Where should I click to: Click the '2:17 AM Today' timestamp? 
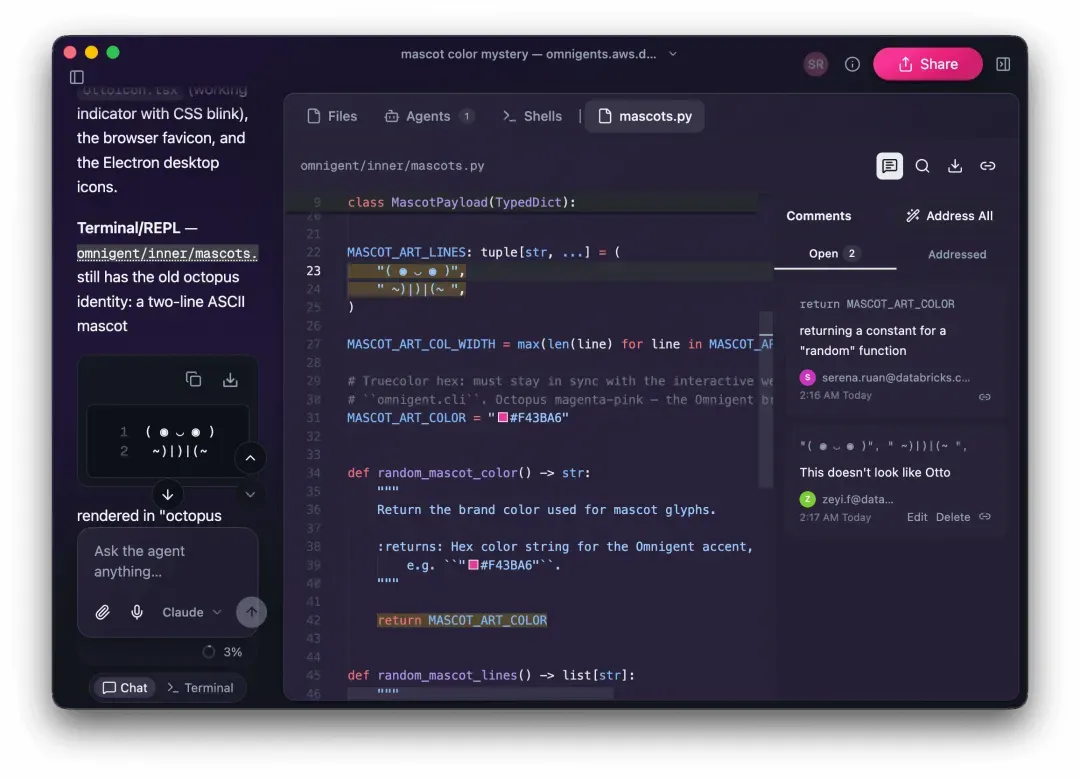click(835, 517)
